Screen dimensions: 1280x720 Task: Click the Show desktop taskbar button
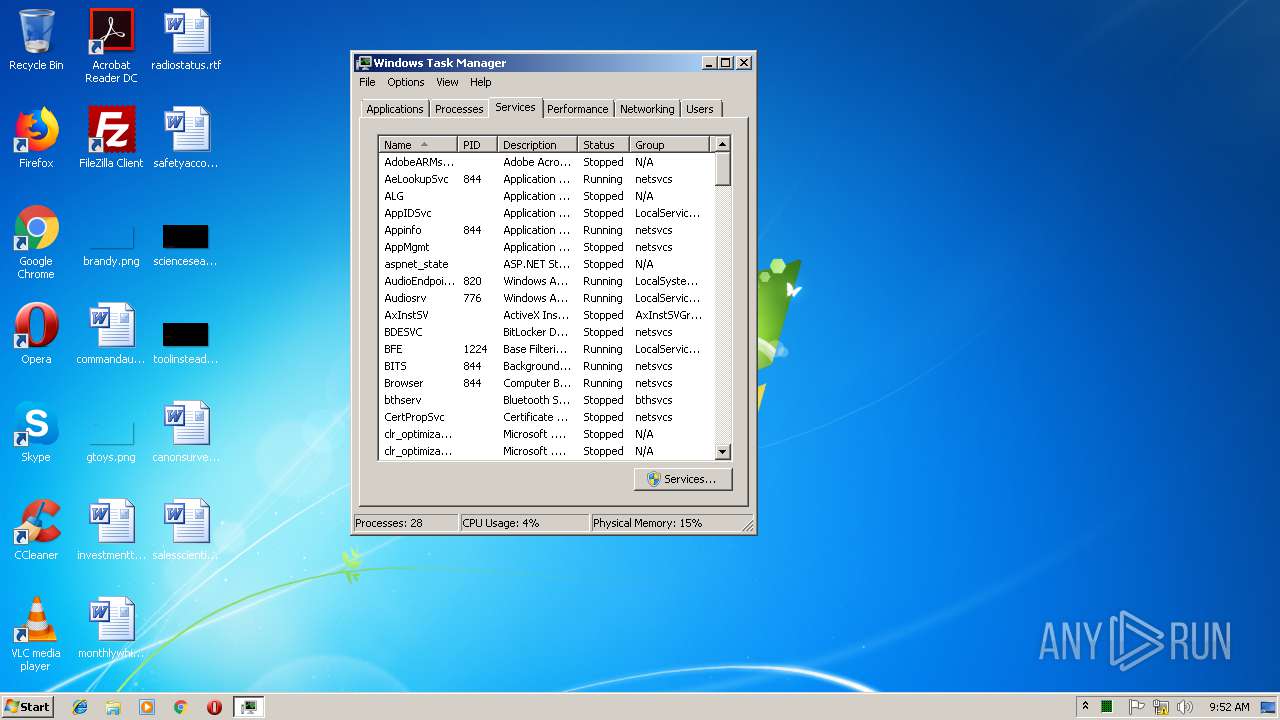[x=1270, y=707]
